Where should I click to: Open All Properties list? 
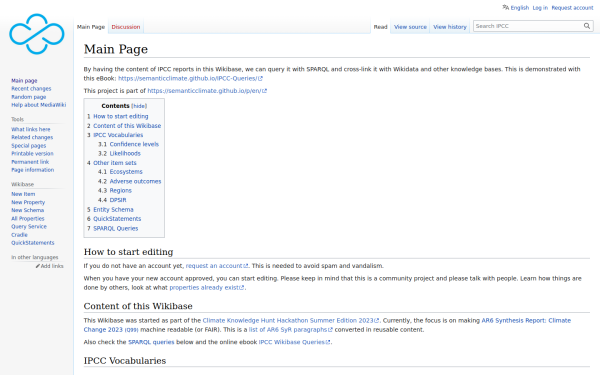click(x=28, y=218)
